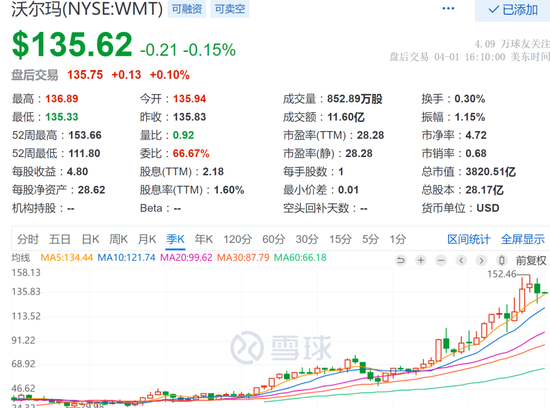550x408 pixels.
Task: Select the 季K chart tab
Action: (175, 239)
